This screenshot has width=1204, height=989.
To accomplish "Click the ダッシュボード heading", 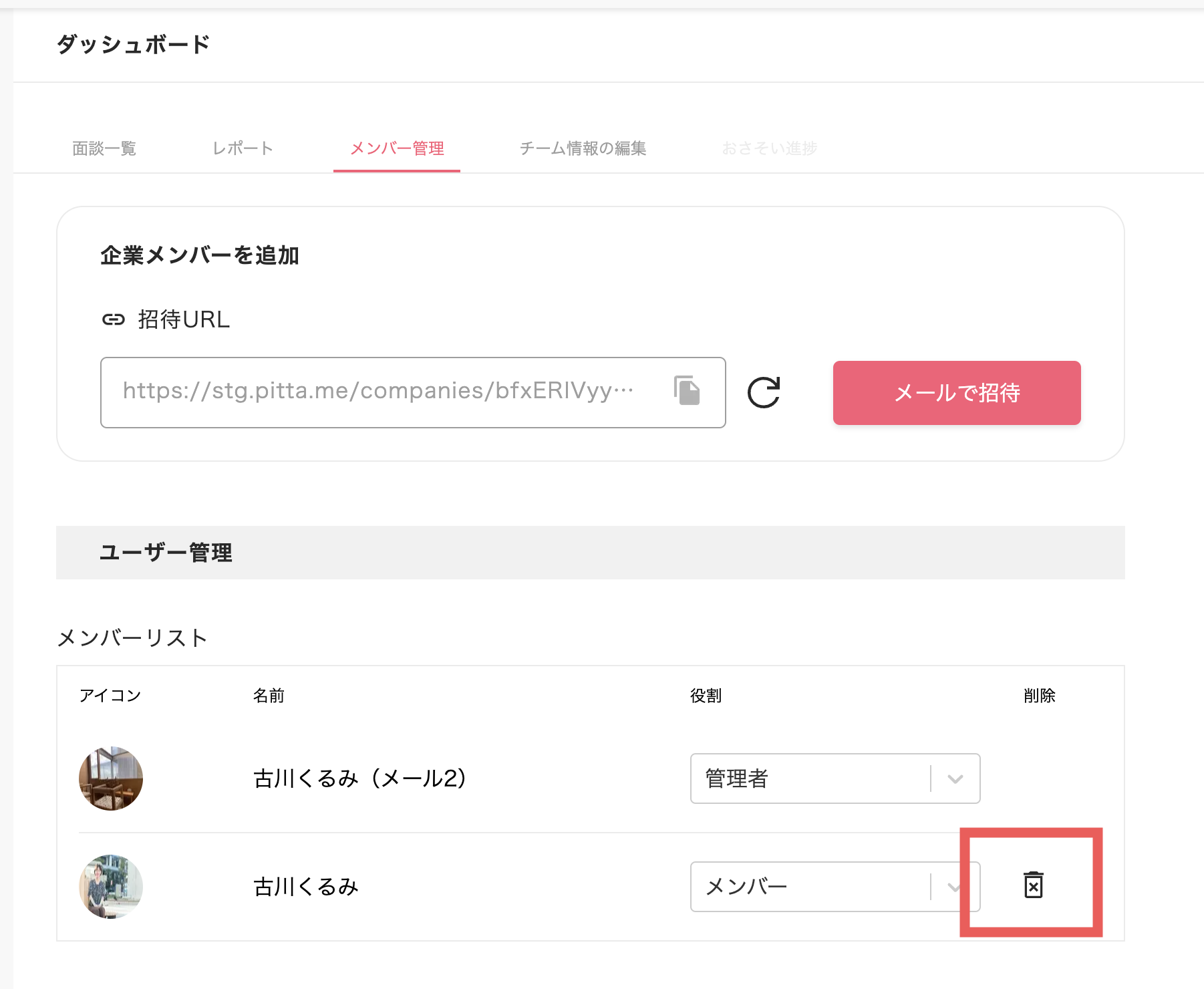I will click(x=132, y=44).
